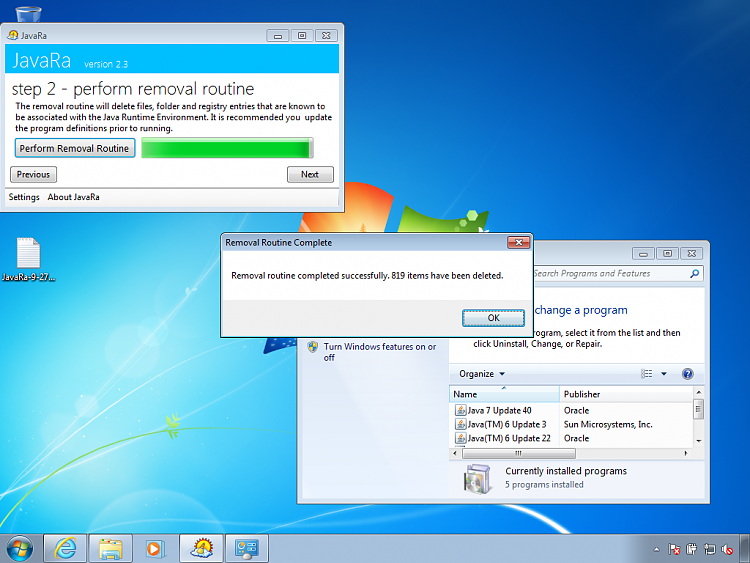Click the removal progress bar in JavaRa

click(x=227, y=148)
